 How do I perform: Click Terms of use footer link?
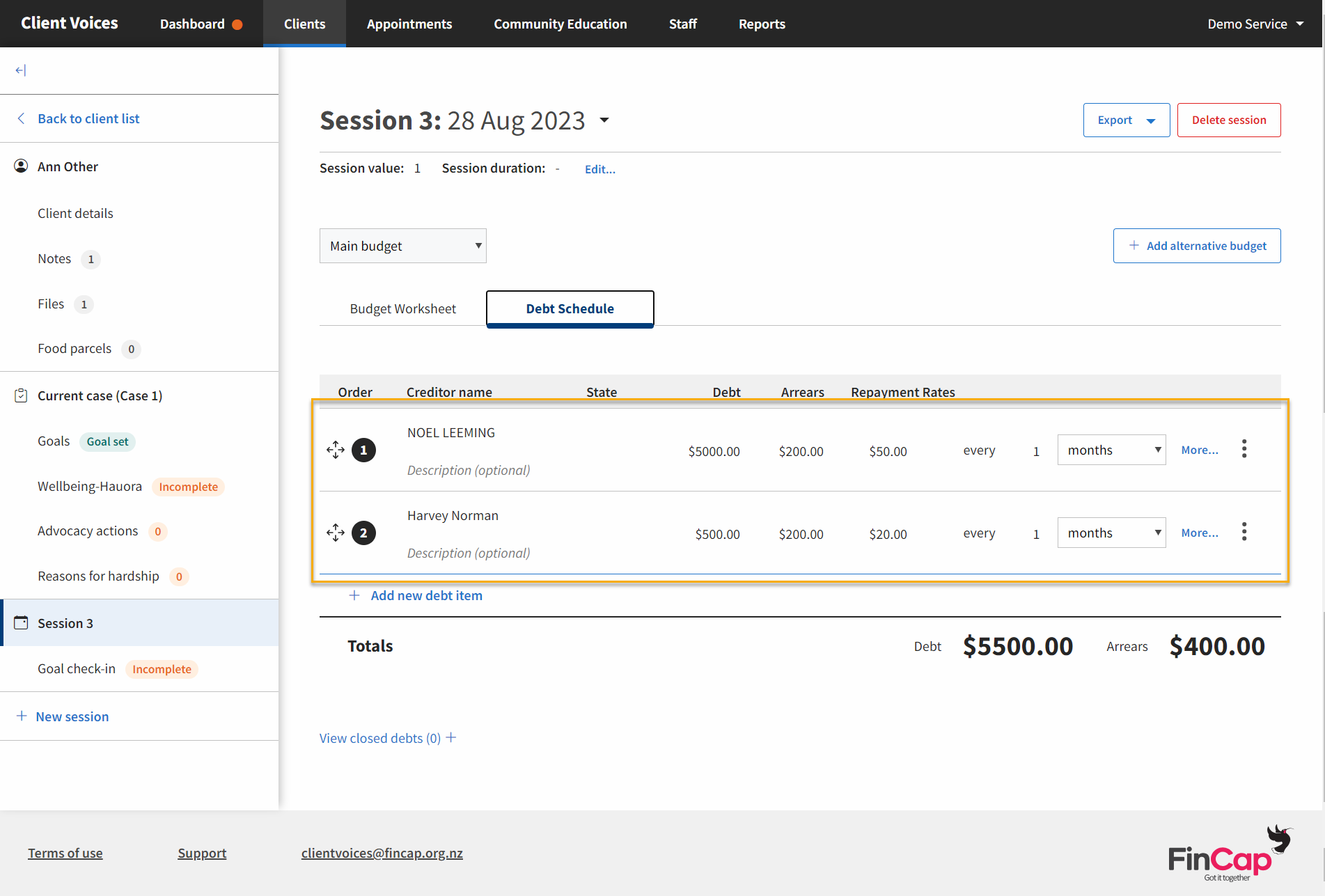[65, 853]
